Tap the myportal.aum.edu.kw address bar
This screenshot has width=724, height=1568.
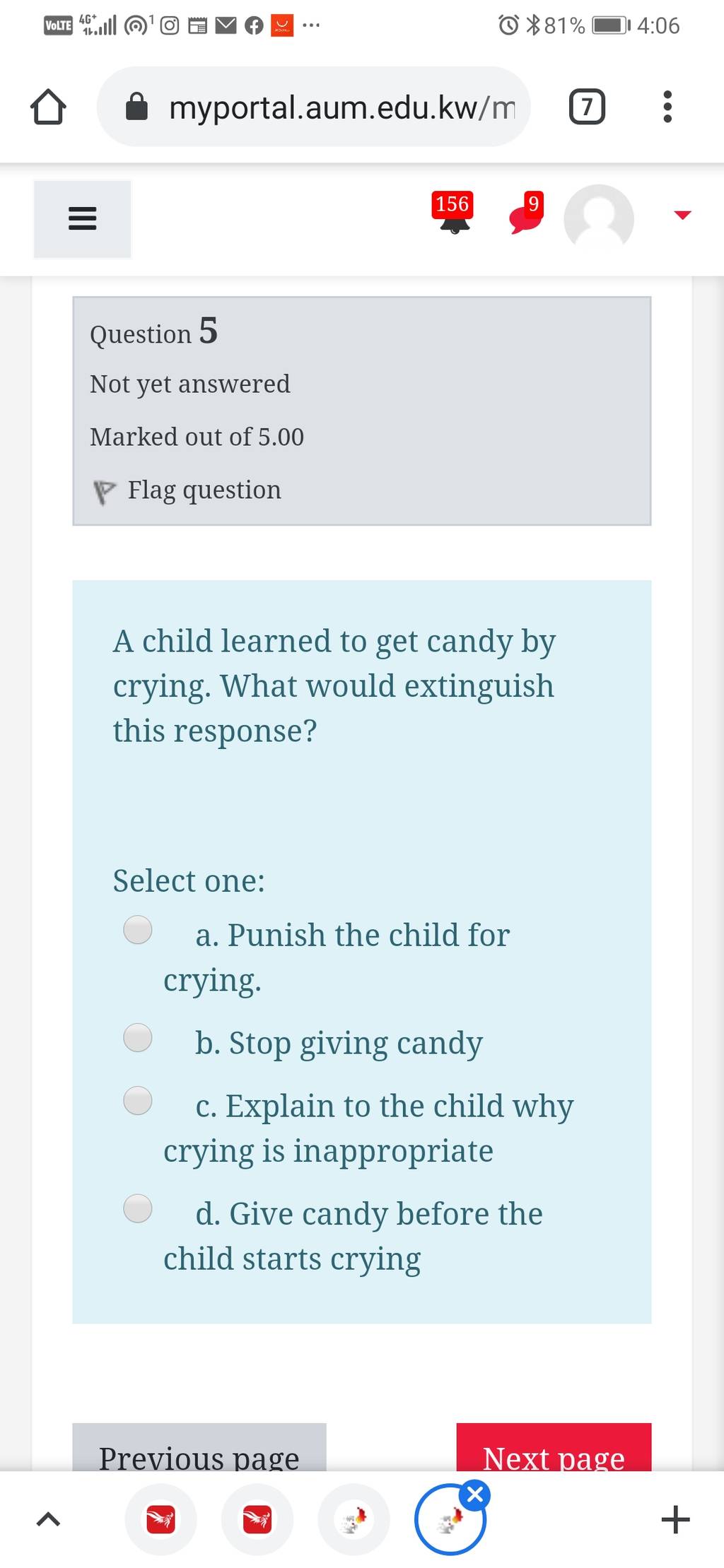pyautogui.click(x=314, y=107)
